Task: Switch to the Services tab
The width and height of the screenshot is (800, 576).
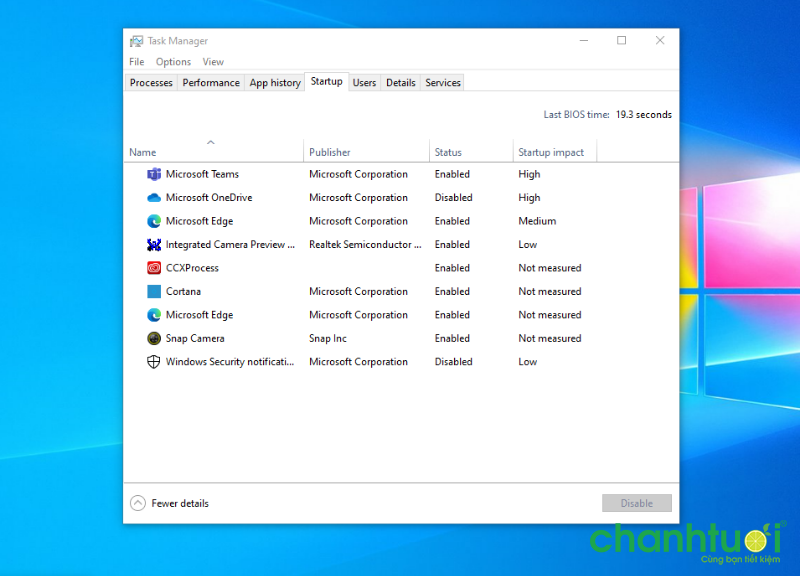Action: 443,83
